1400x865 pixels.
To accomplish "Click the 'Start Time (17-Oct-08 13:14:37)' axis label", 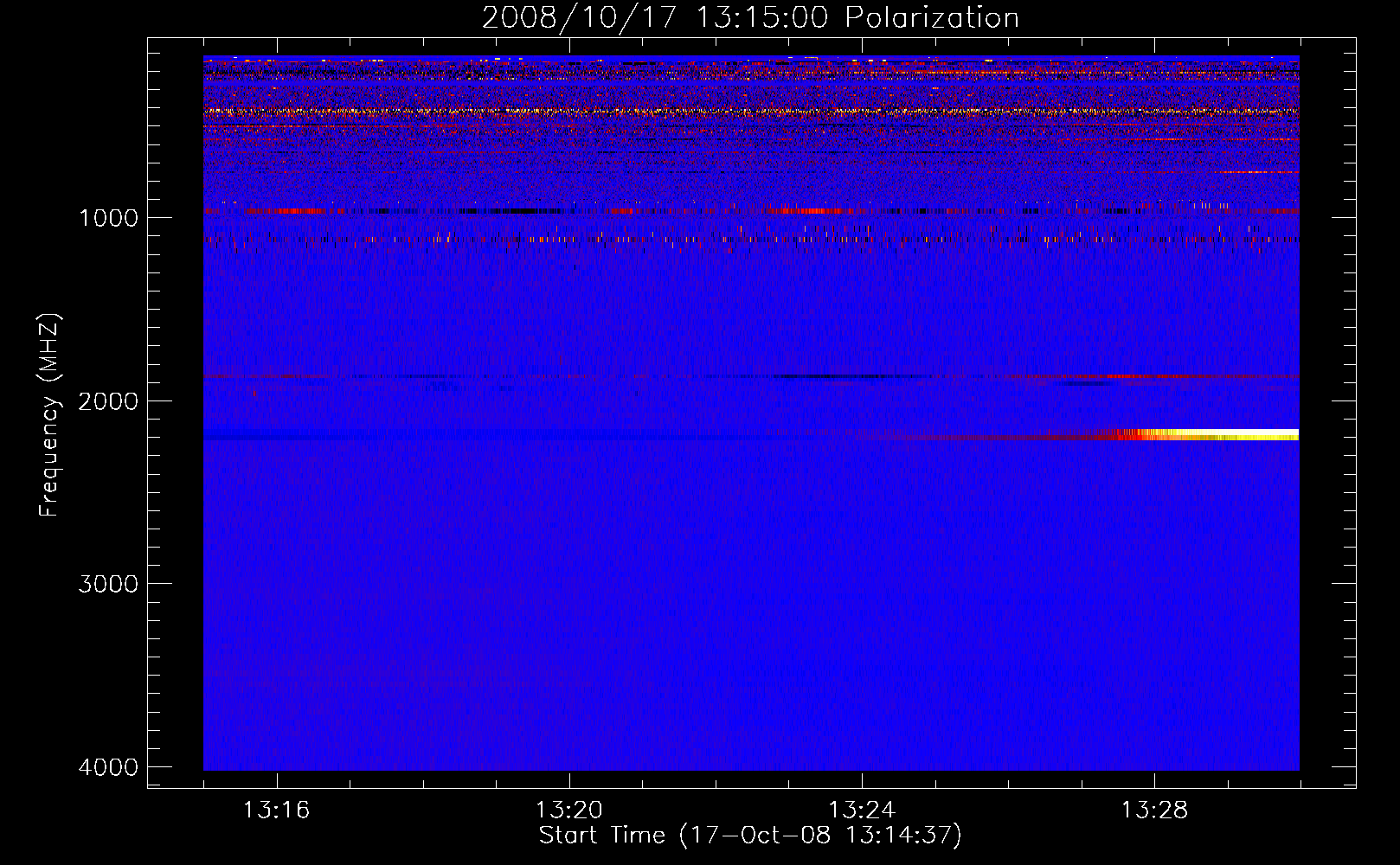I will pos(750,836).
